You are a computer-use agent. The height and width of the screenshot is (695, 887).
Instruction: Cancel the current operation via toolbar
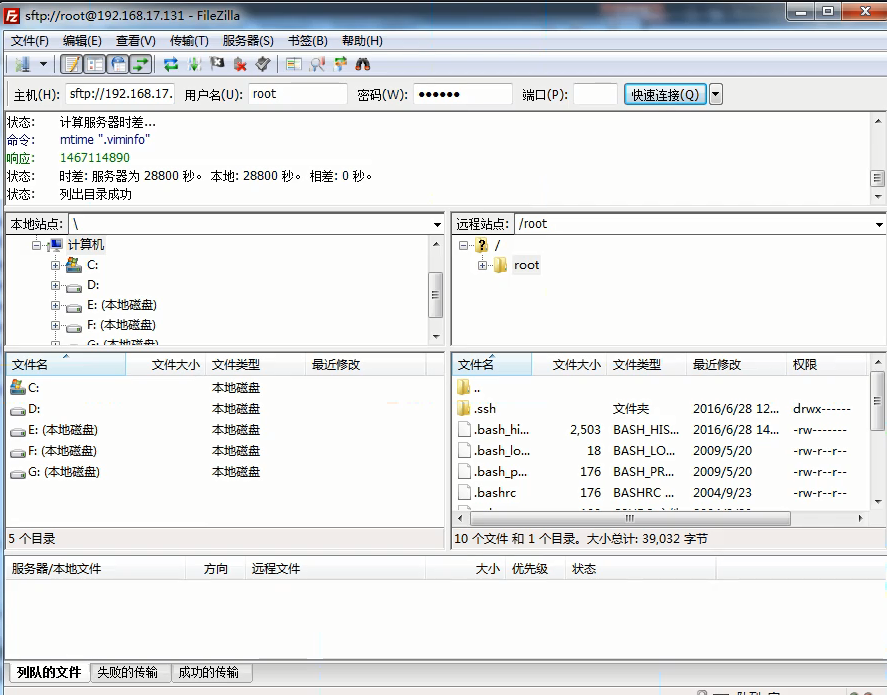click(x=217, y=64)
